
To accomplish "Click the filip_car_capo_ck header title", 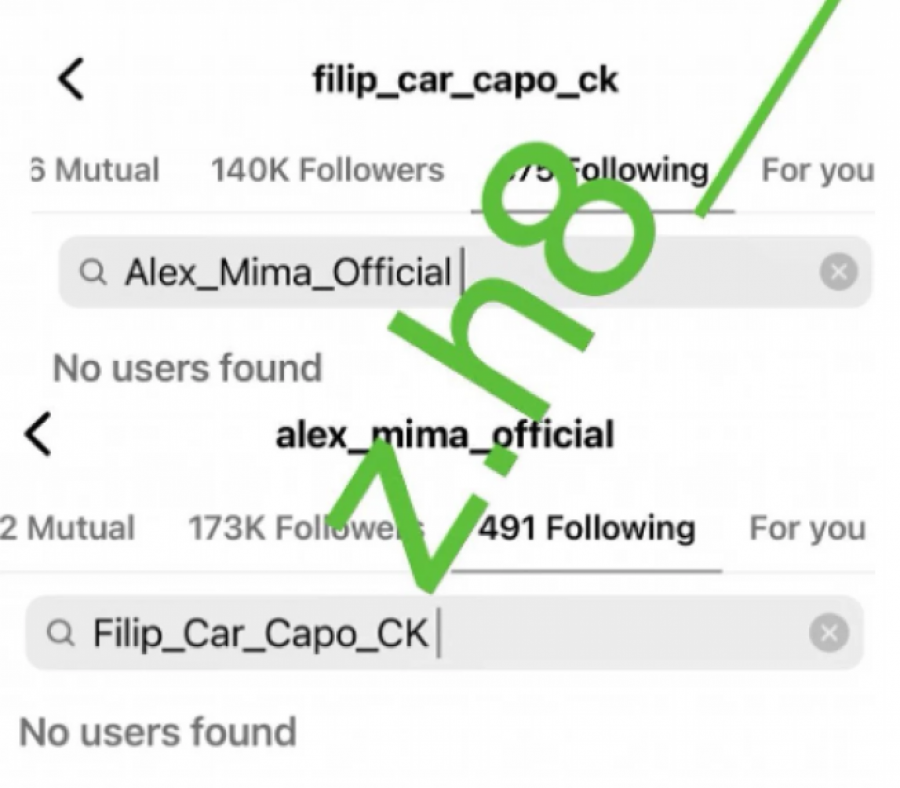I will 466,80.
